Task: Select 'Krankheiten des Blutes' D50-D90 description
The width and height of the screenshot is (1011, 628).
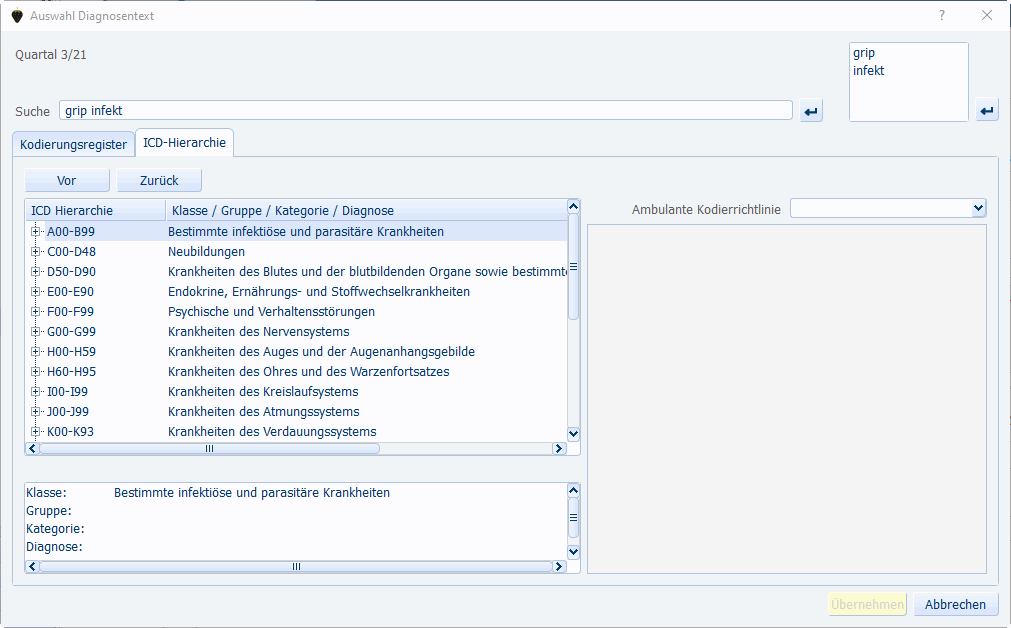Action: (x=367, y=271)
